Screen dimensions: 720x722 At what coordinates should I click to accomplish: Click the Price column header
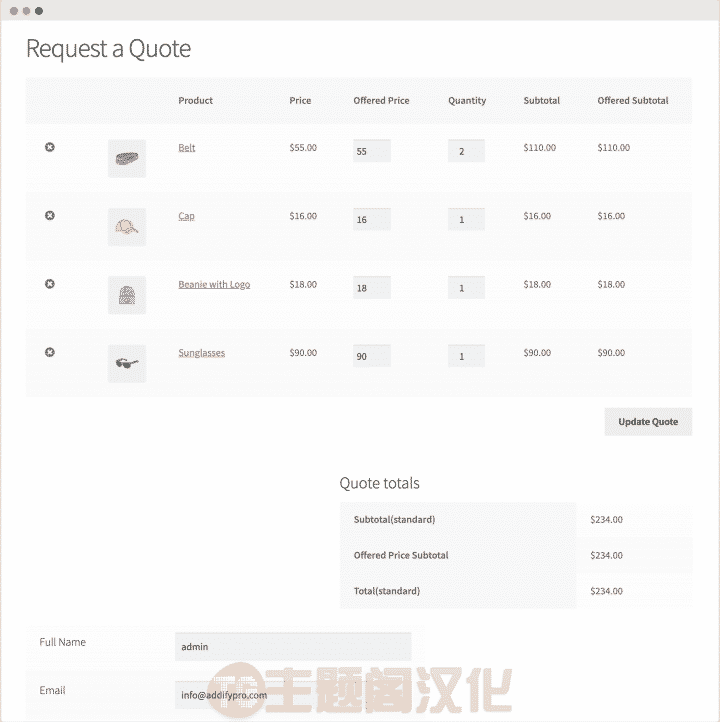(300, 100)
